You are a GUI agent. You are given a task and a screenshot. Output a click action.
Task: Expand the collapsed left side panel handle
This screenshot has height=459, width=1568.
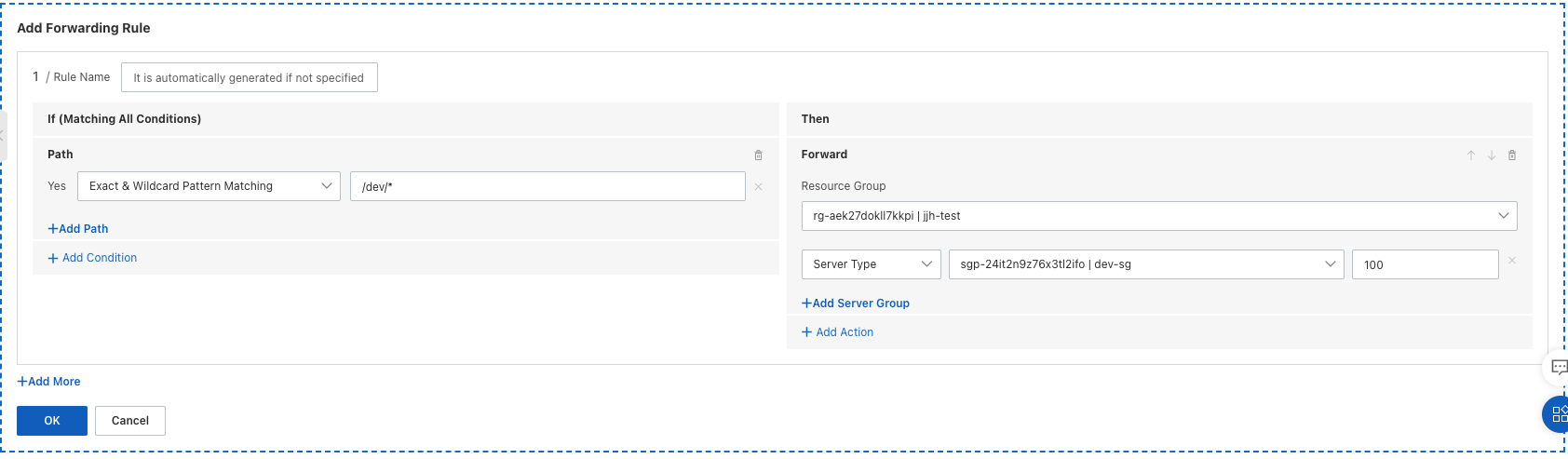click(x=3, y=136)
